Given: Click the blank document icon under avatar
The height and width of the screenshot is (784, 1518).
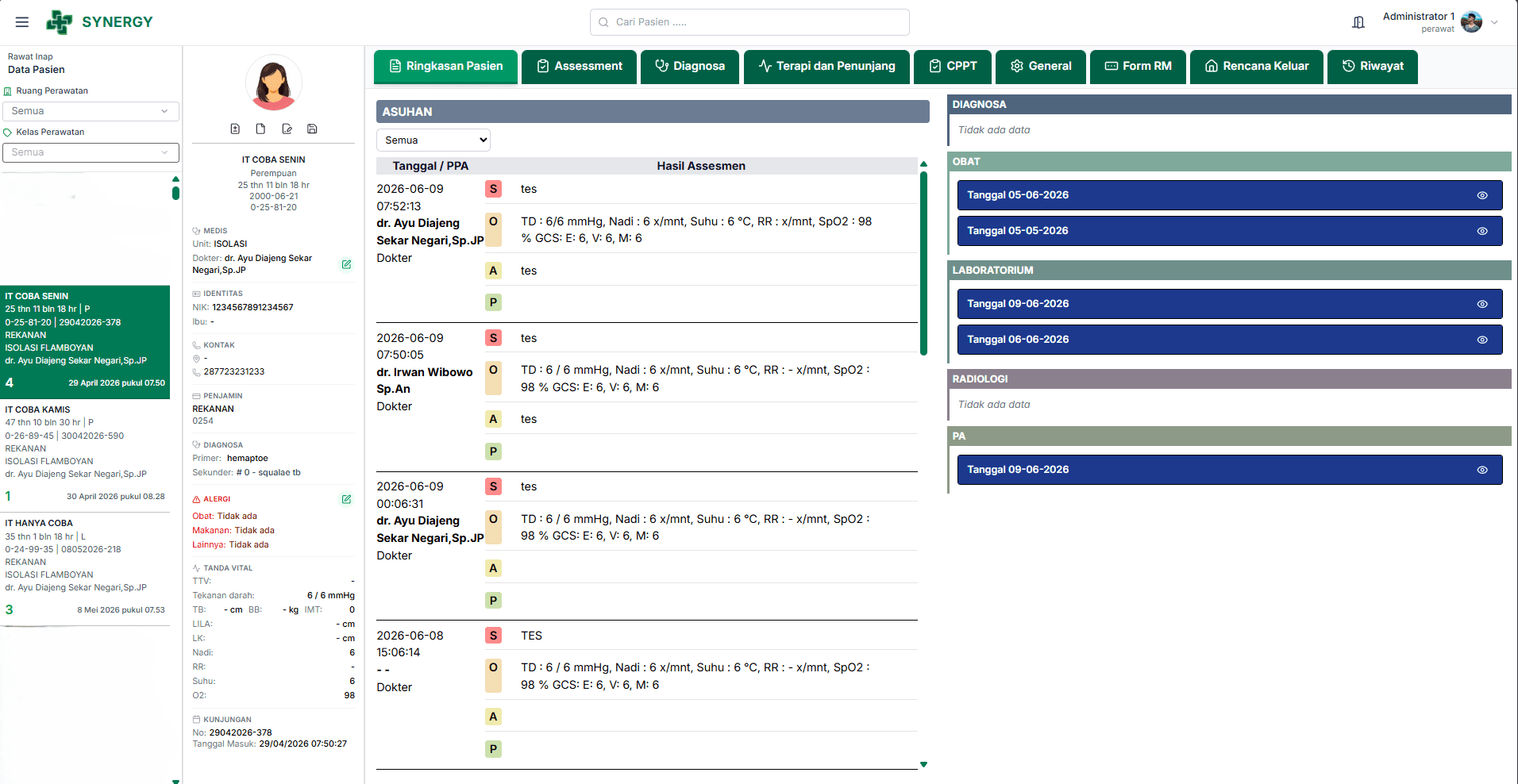Looking at the screenshot, I should coord(260,129).
